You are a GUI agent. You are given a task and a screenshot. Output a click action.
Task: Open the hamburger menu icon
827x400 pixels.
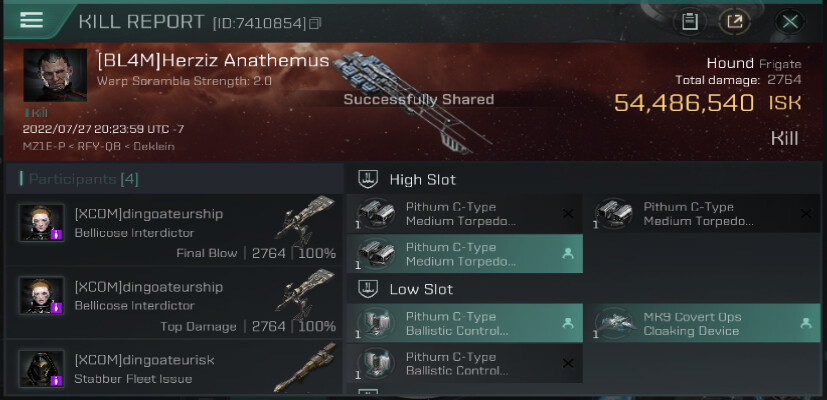(x=32, y=20)
